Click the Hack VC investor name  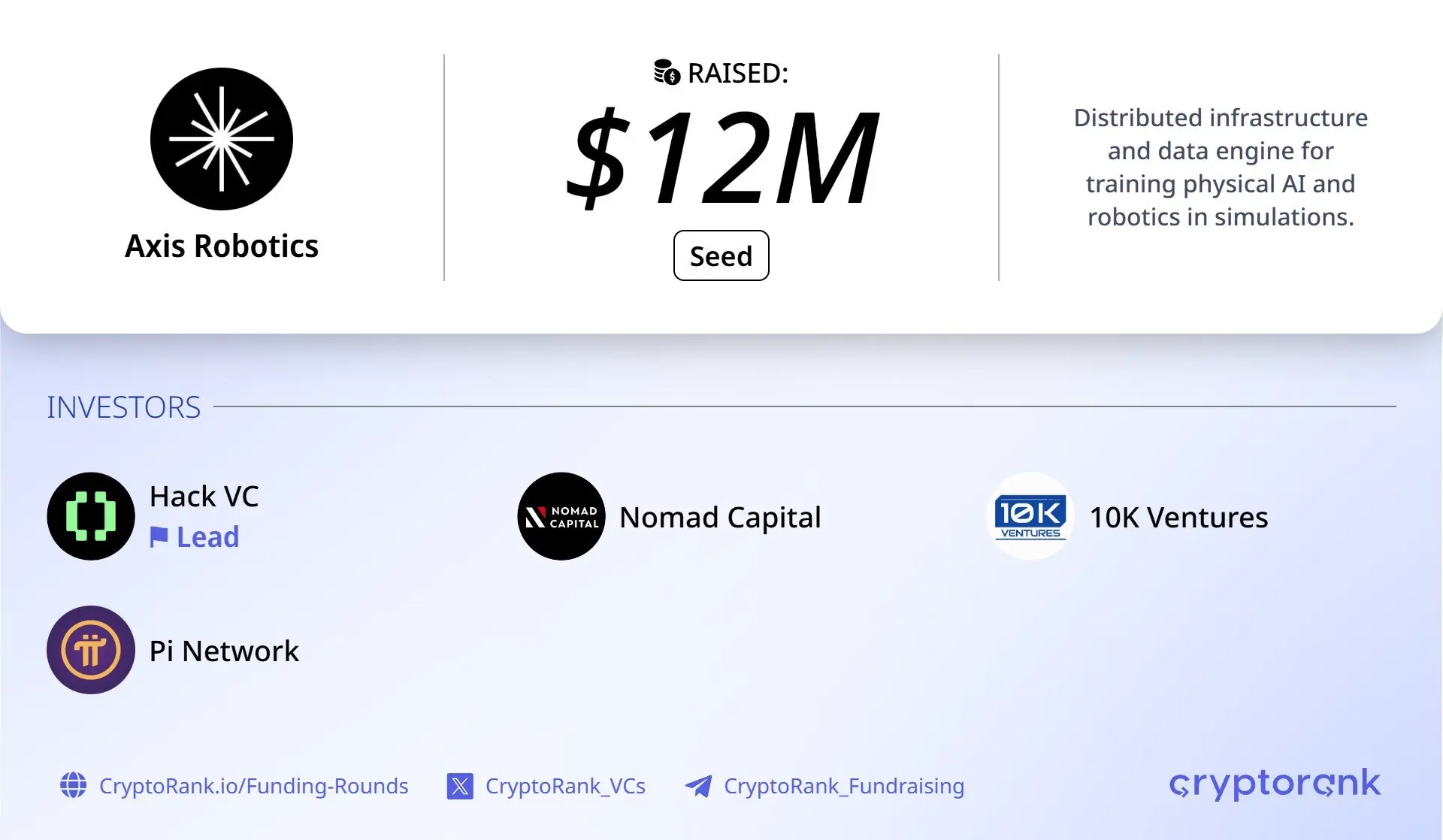(204, 496)
